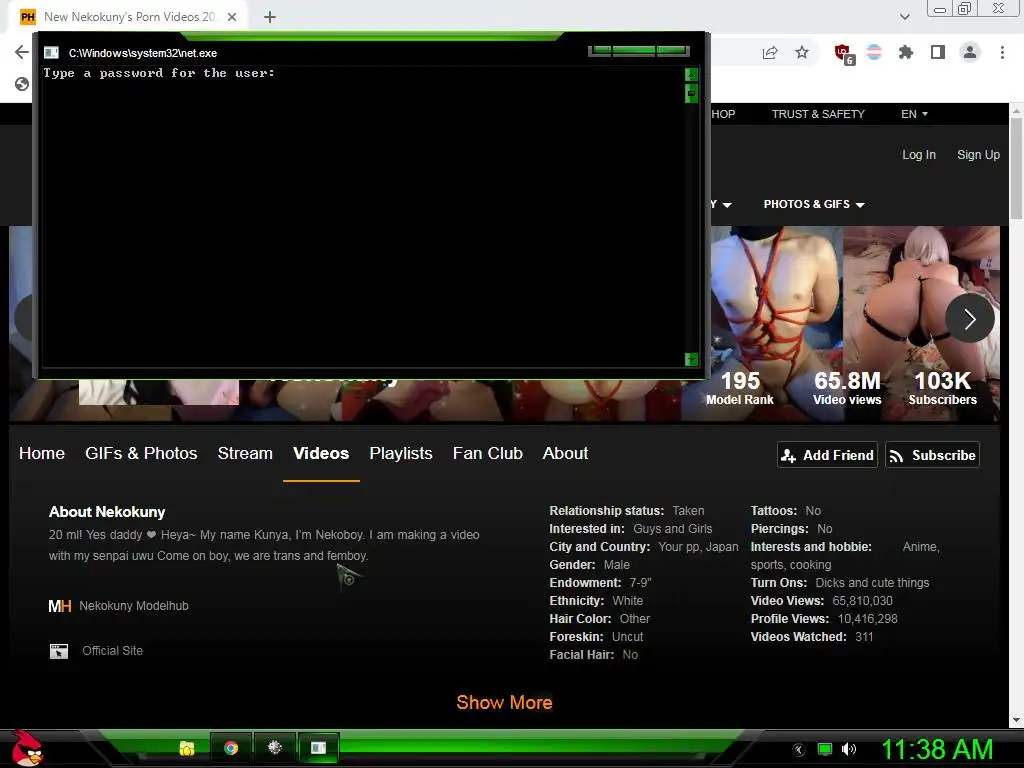Click the 103K Subscribers stat
The height and width of the screenshot is (768, 1024).
coord(942,388)
